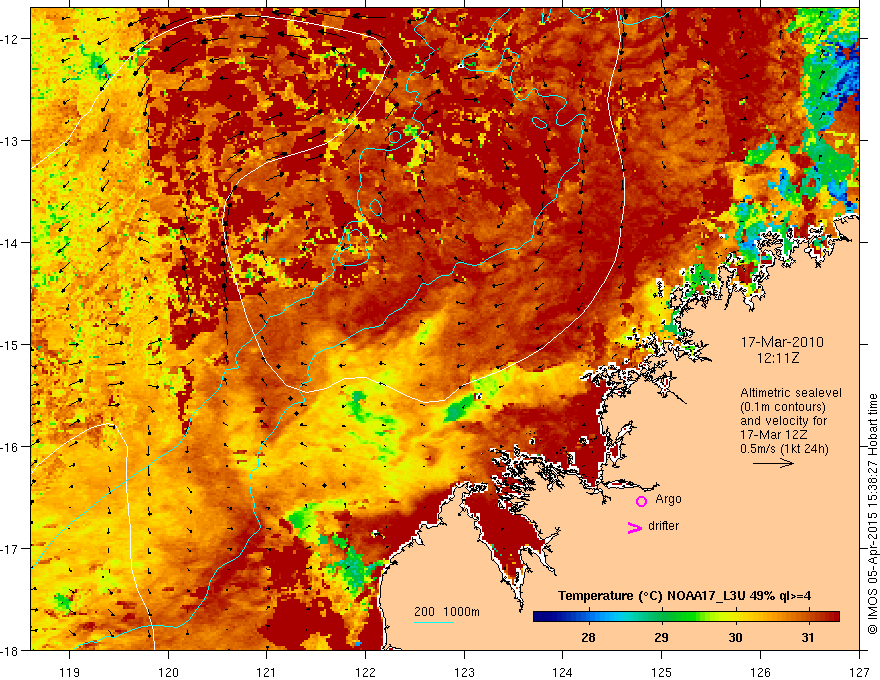Image resolution: width=880 pixels, height=680 pixels.
Task: Click the 'drifter' legend label
Action: click(663, 526)
